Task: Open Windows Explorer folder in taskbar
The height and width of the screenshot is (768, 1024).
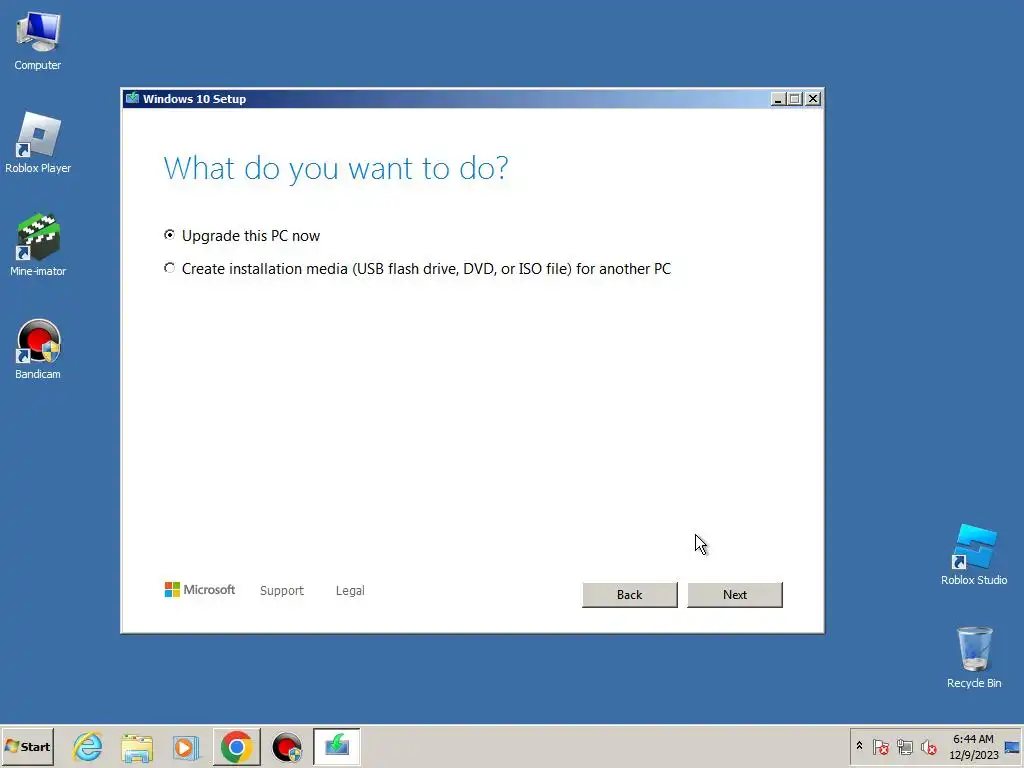Action: tap(137, 746)
